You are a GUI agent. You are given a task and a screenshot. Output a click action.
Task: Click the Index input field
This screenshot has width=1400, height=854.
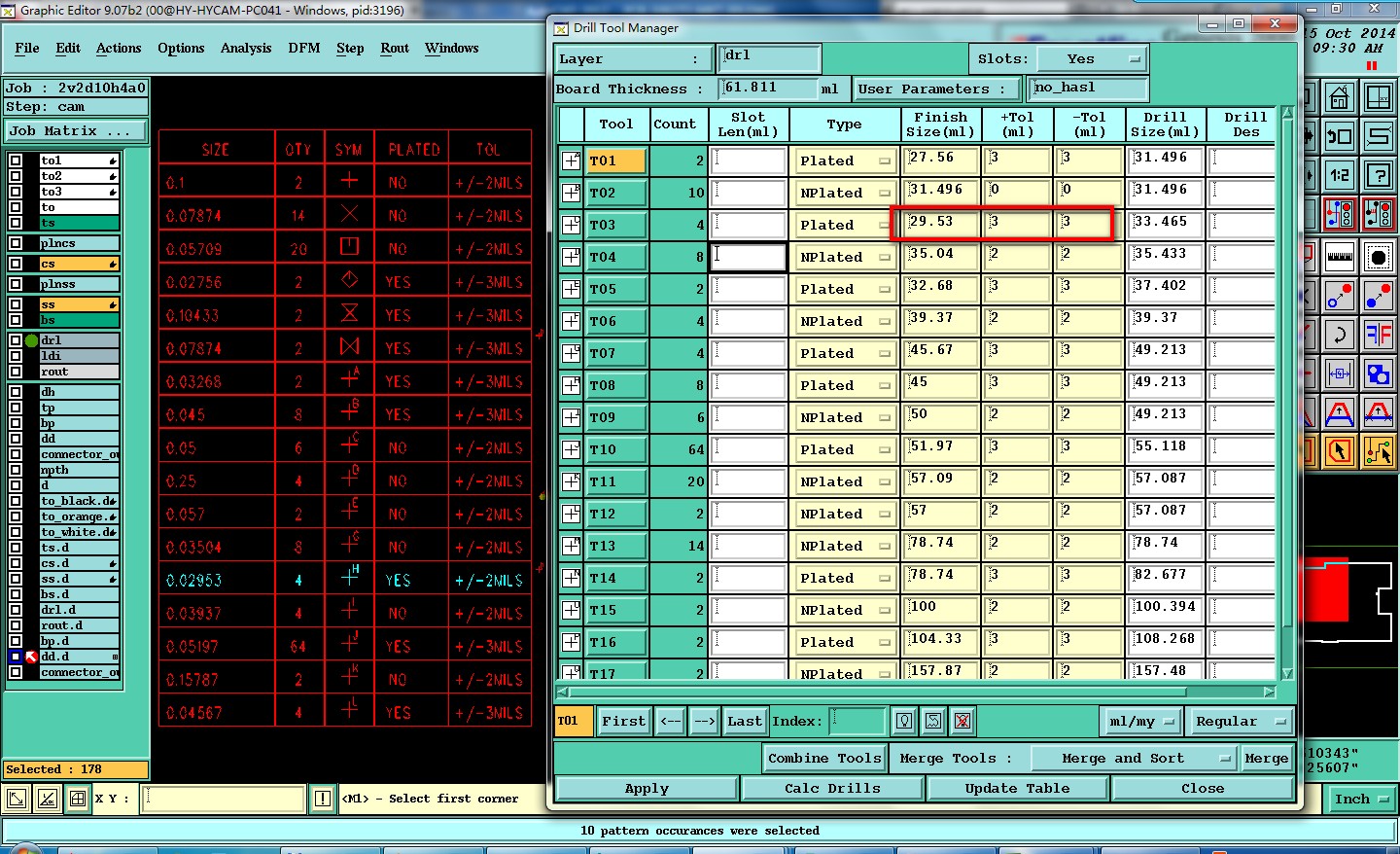pos(857,721)
